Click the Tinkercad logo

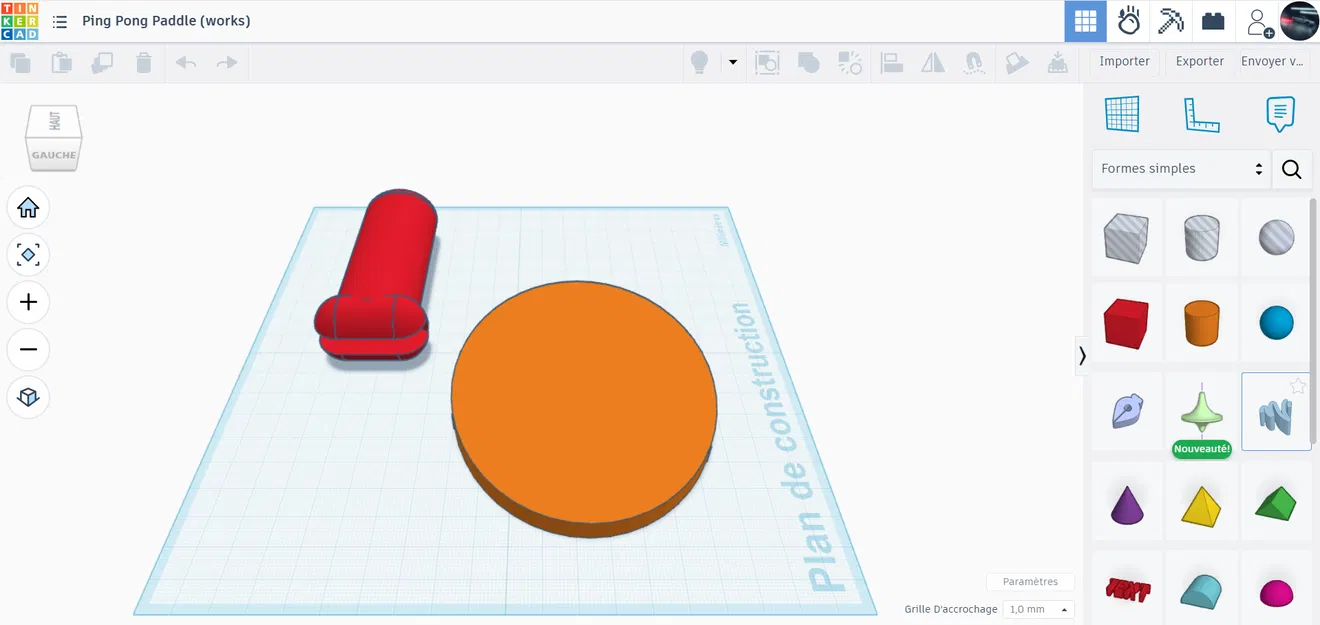[x=17, y=21]
